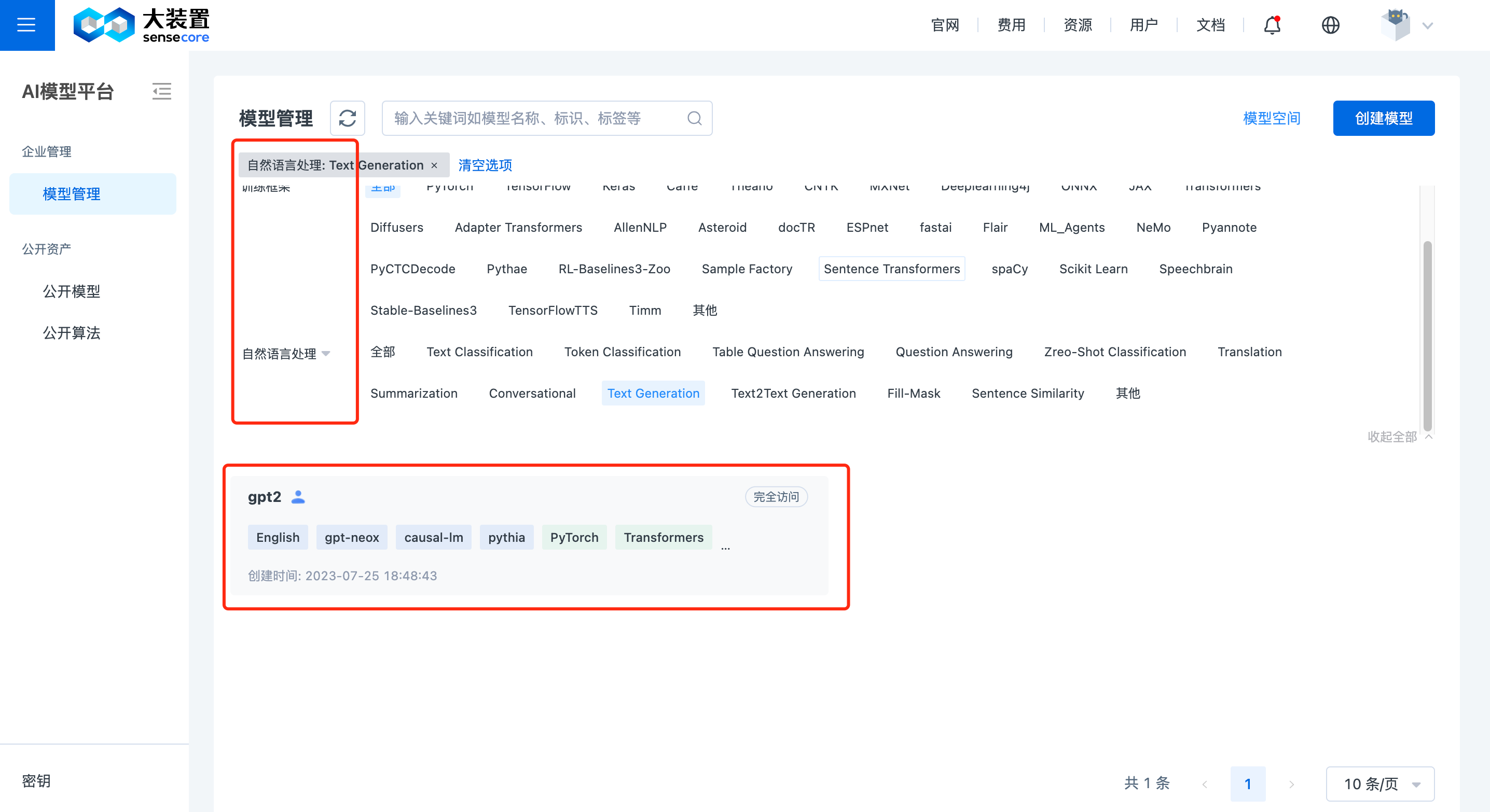Select the Token Classification filter
Image resolution: width=1490 pixels, height=812 pixels.
tap(623, 352)
